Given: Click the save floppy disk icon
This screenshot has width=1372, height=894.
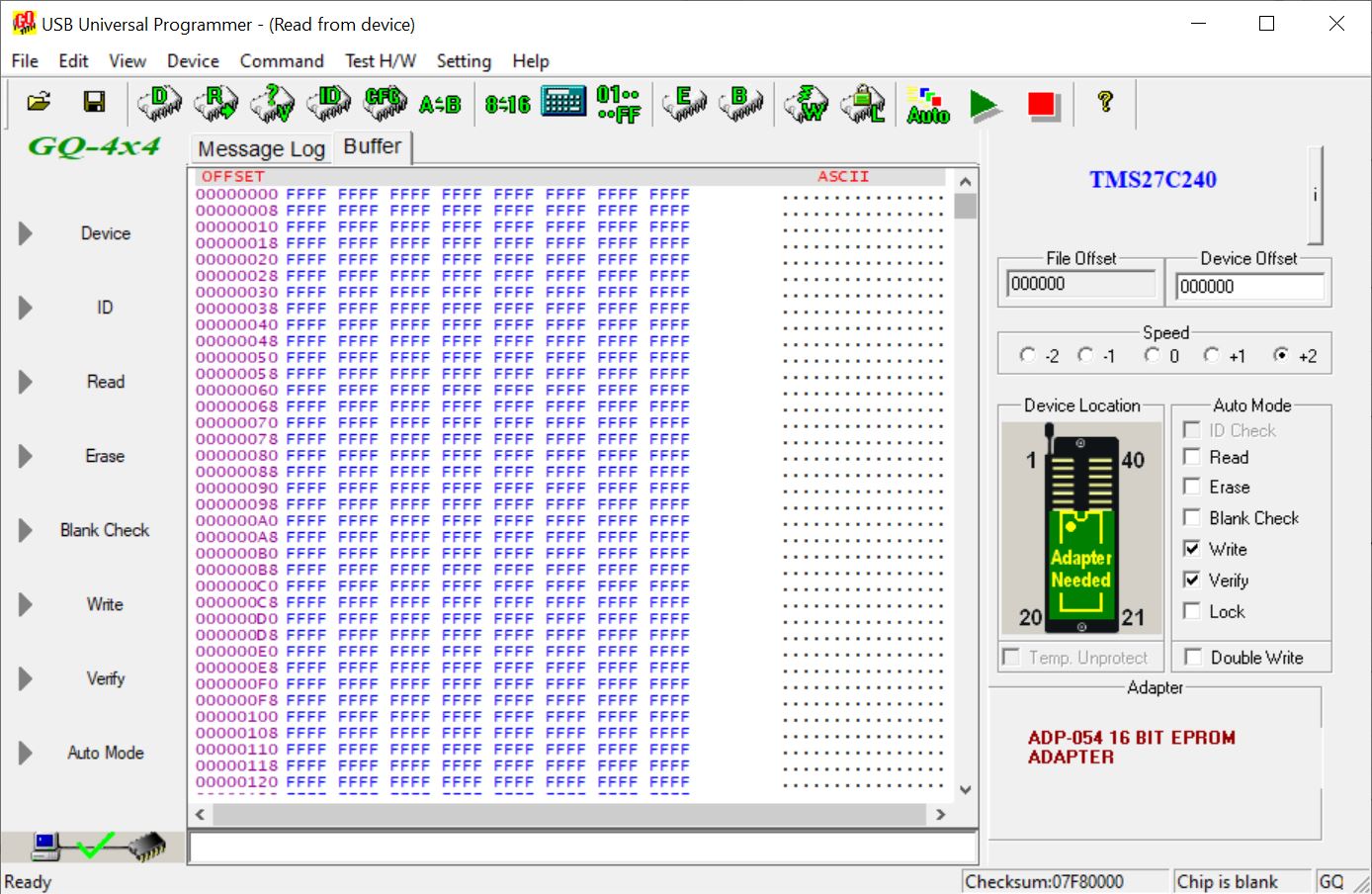Looking at the screenshot, I should [x=94, y=102].
